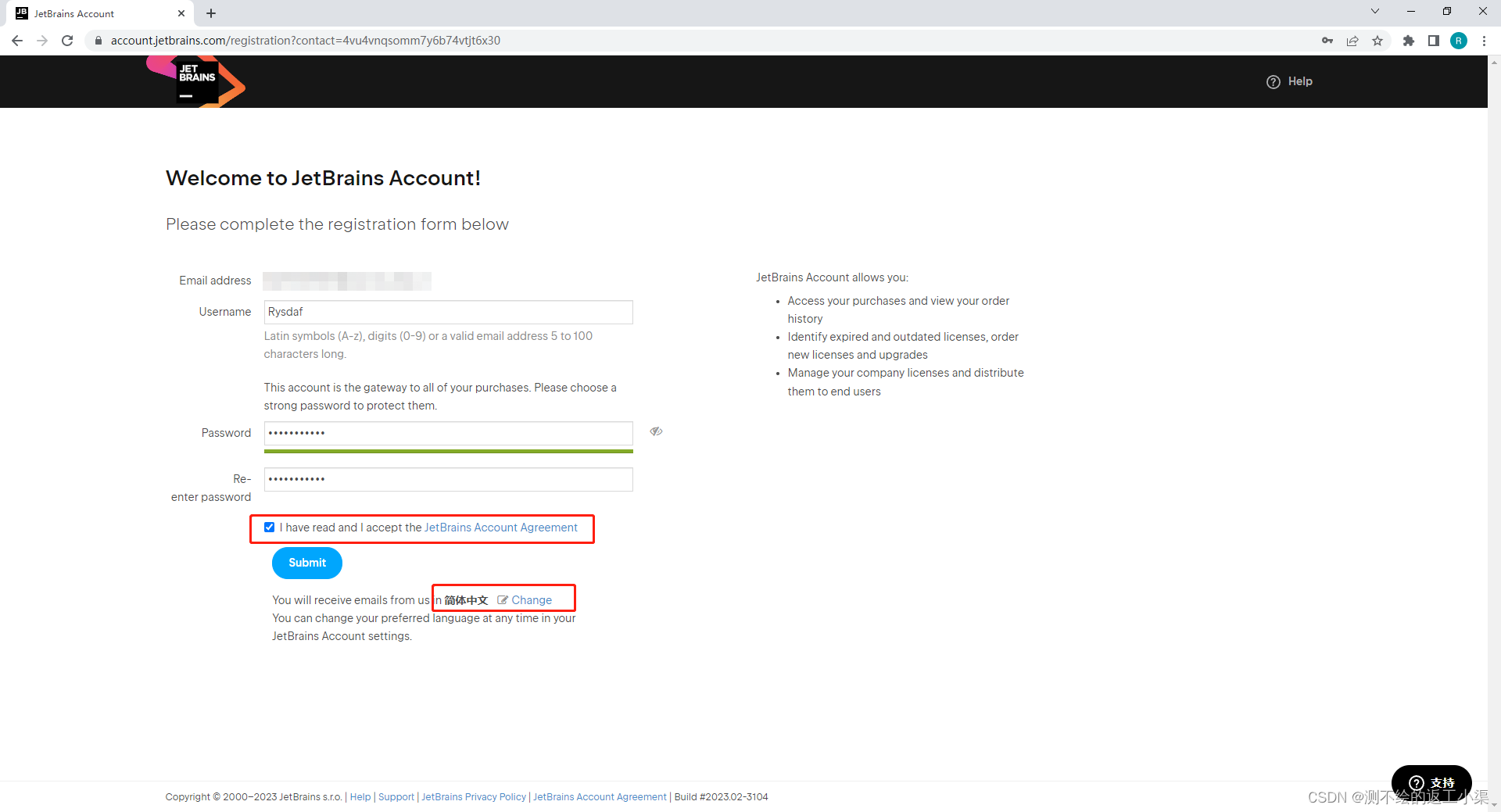1501x812 pixels.
Task: Restore down the browser window
Action: 1447,11
